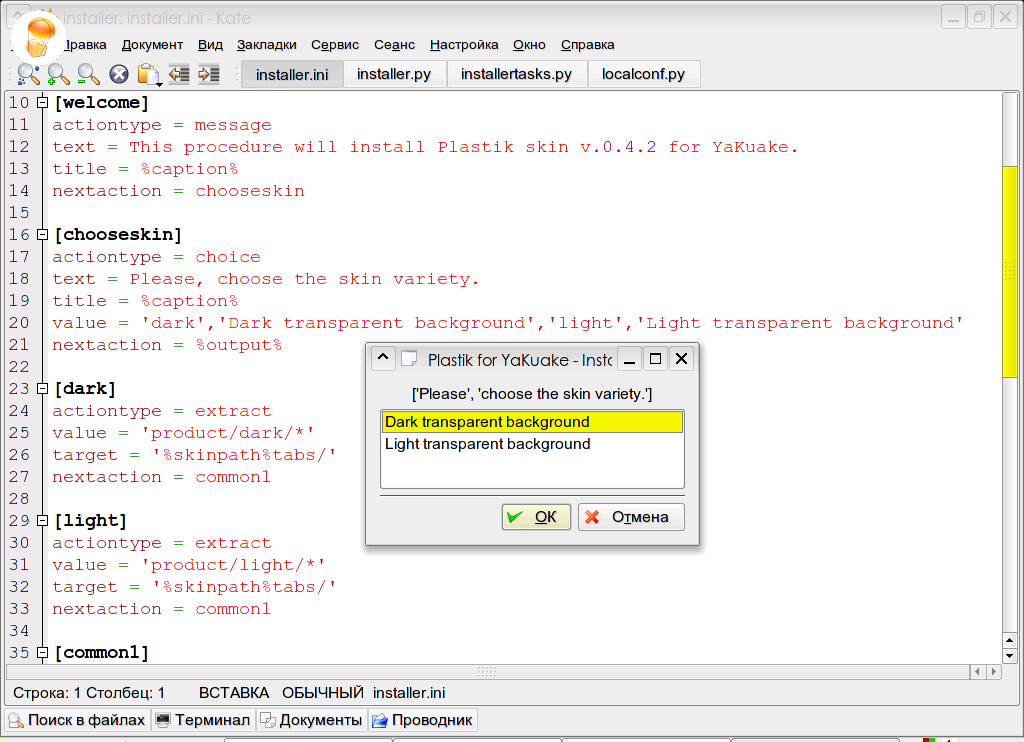Viewport: 1024px width, 742px height.
Task: Click line "value = 'product/light/*'"
Action: (189, 565)
